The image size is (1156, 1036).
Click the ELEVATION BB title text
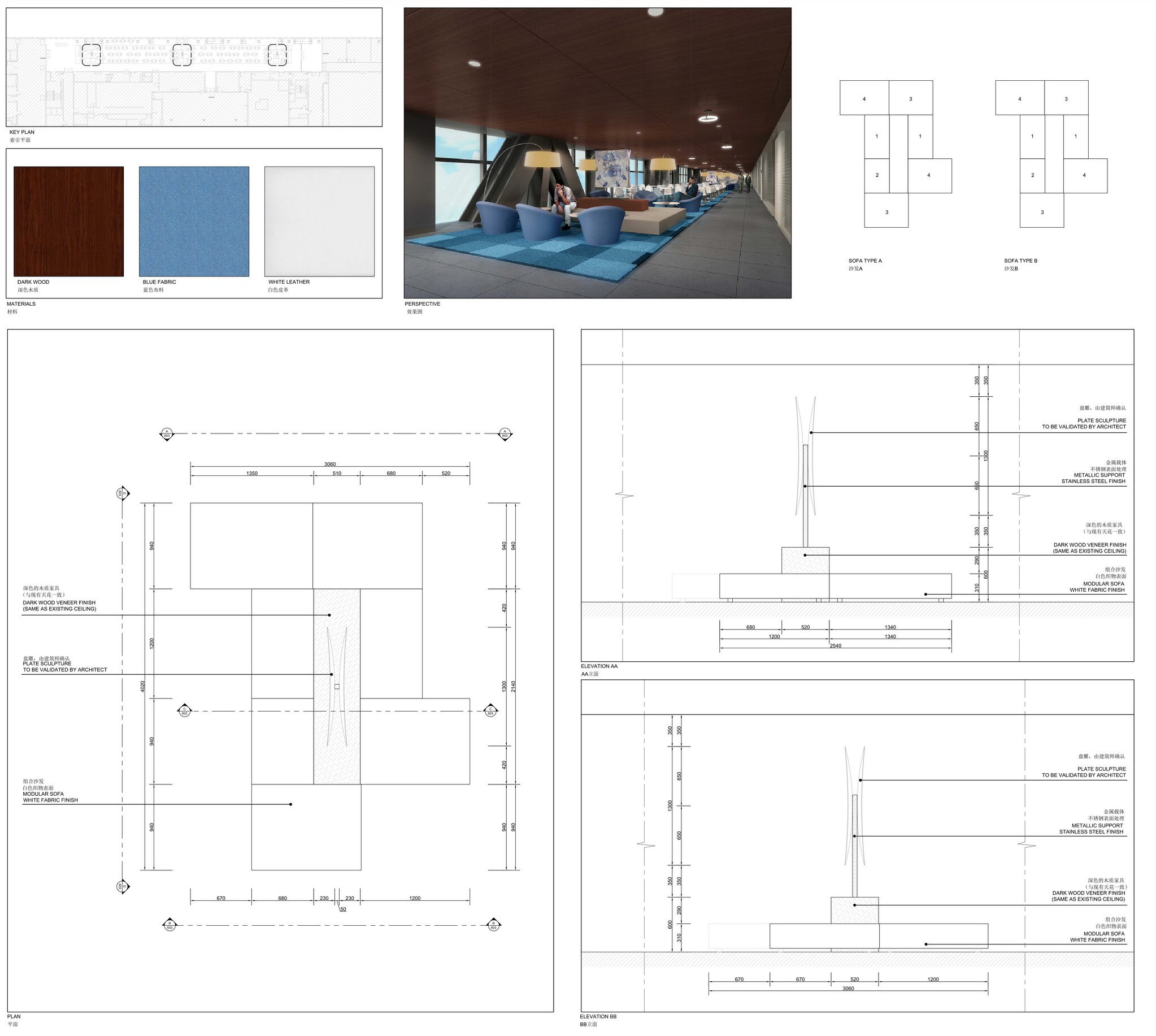pyautogui.click(x=598, y=1016)
